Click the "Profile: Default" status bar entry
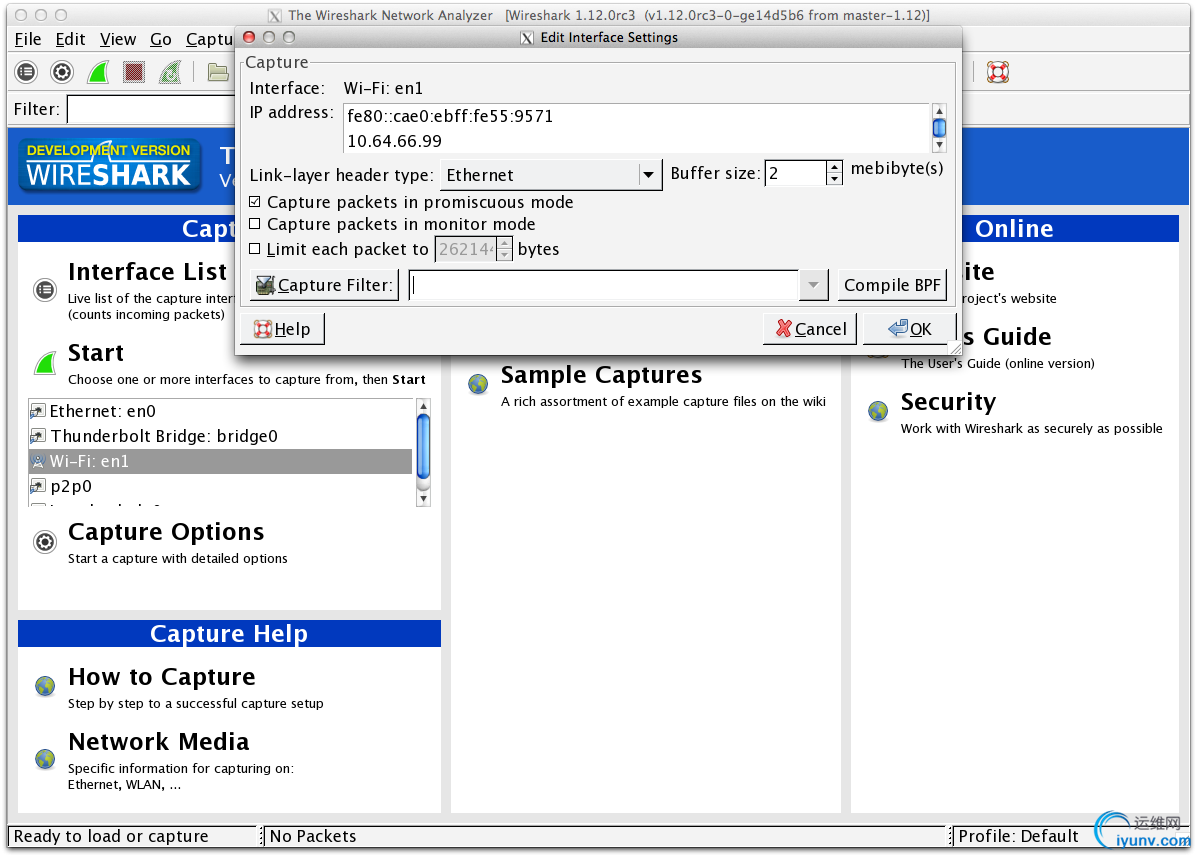 tap(1018, 836)
